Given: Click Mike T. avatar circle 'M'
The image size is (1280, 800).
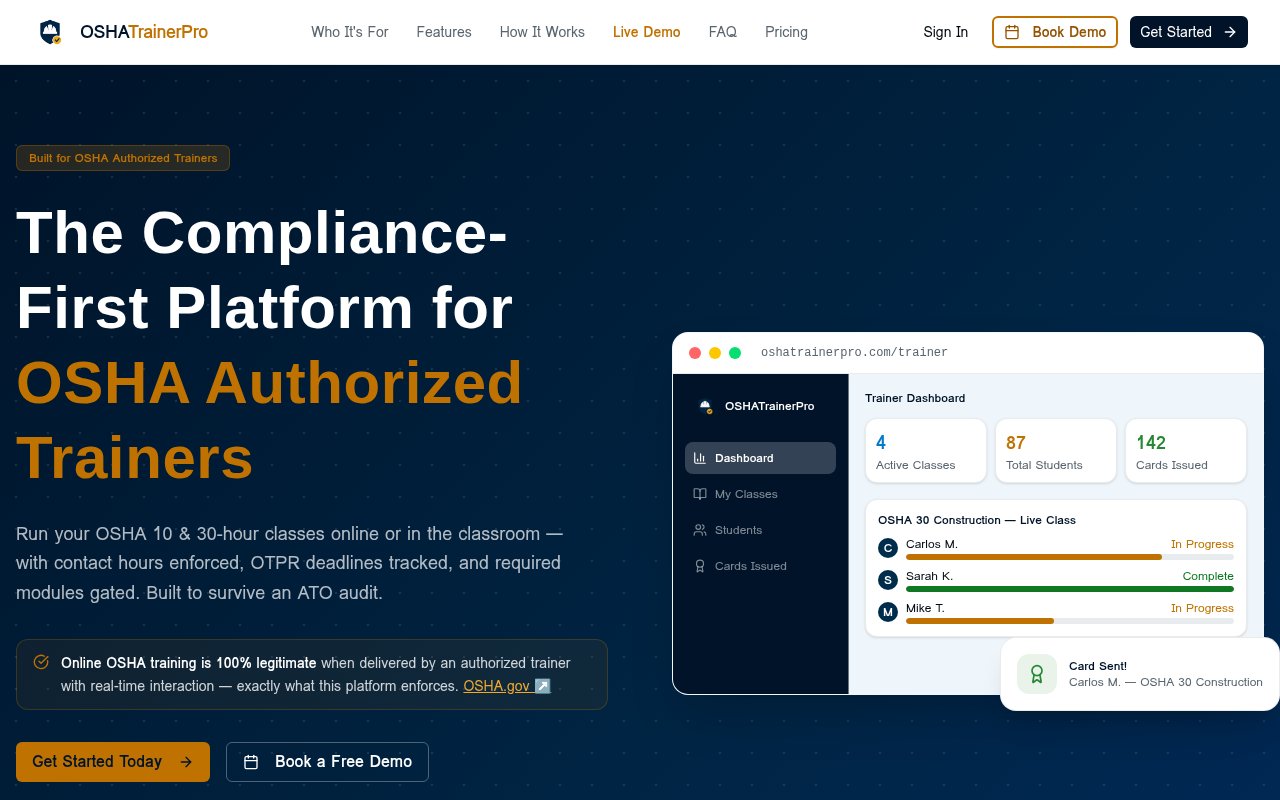Looking at the screenshot, I should tap(888, 612).
